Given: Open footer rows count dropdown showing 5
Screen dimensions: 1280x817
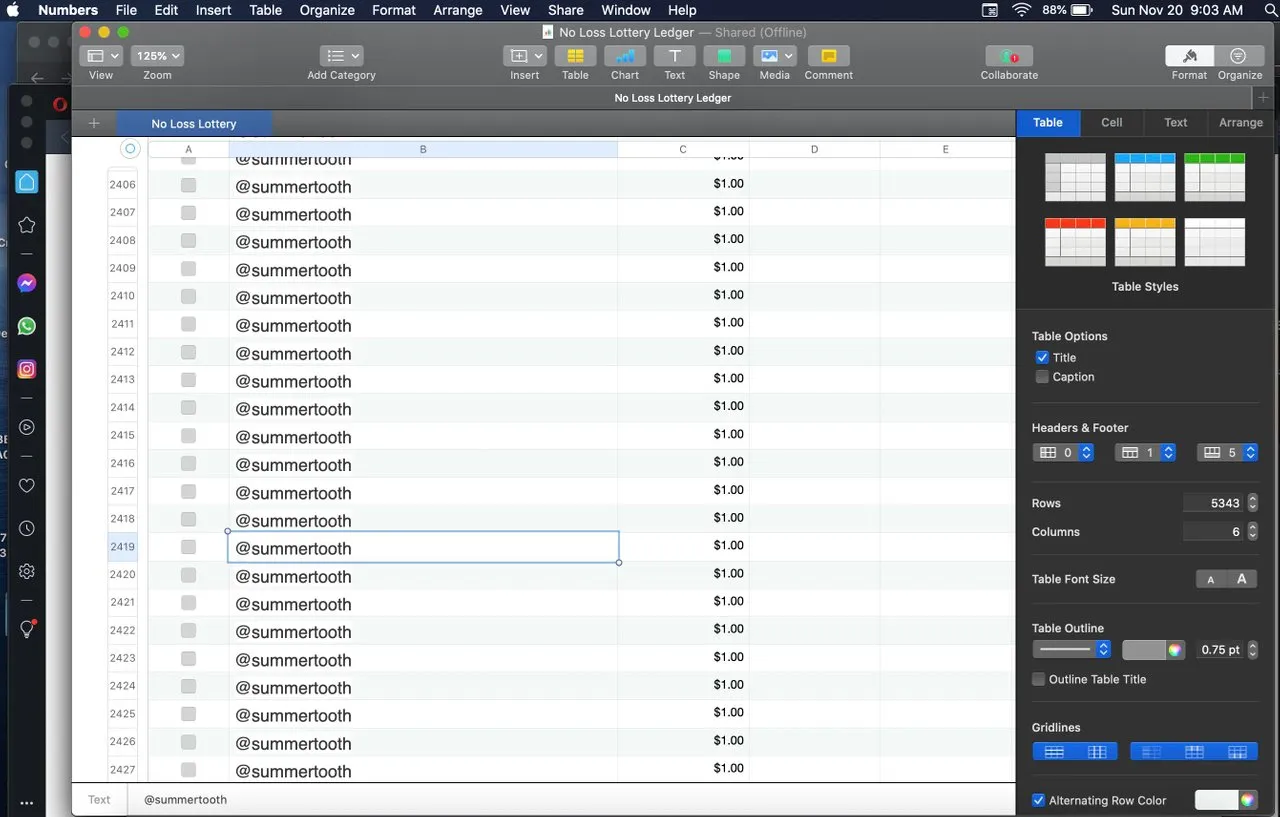Looking at the screenshot, I should pos(1227,452).
